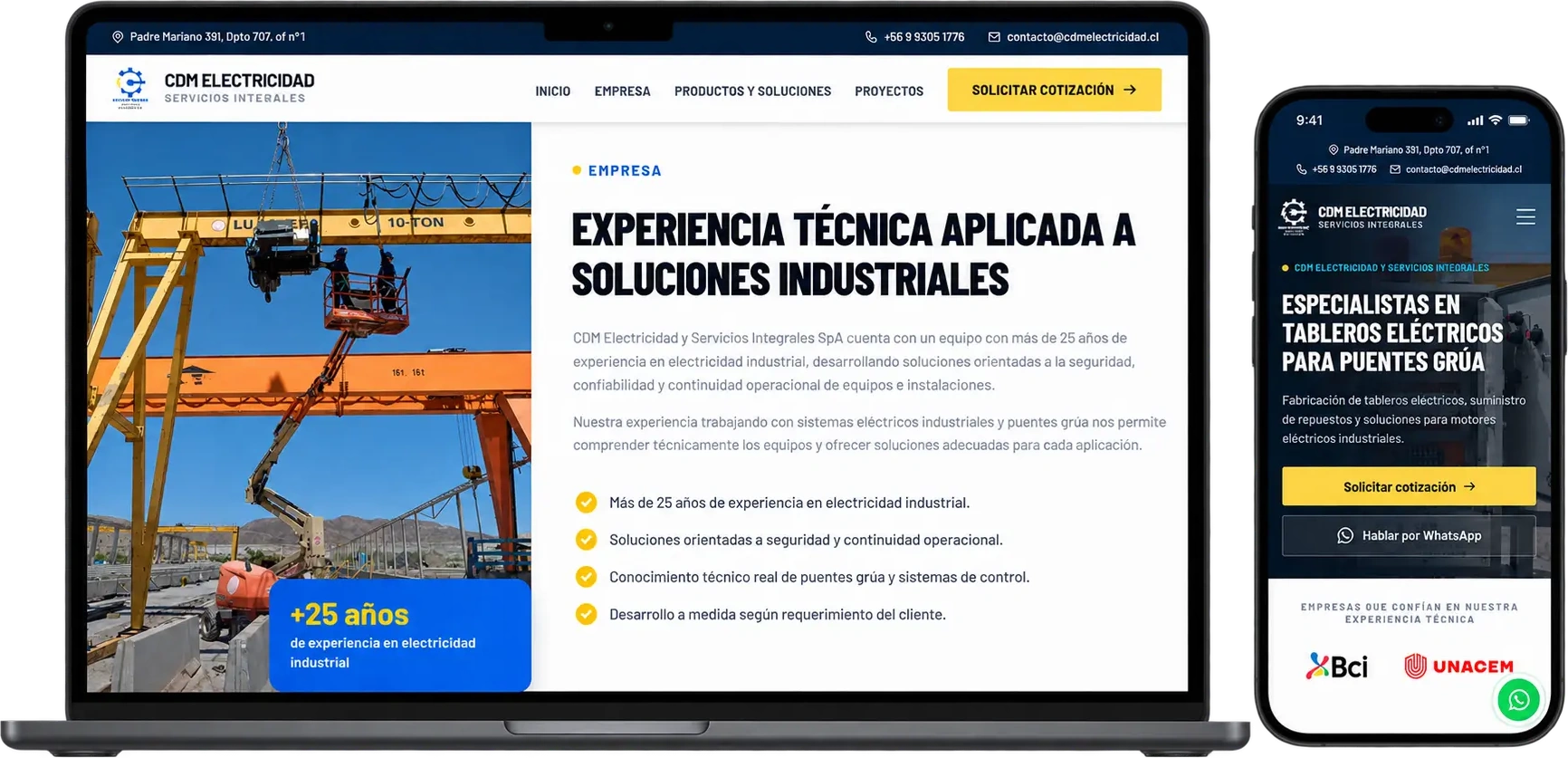Click phone heading 'ESPECIALISTAS EN TABLEROS ELÉCTRICOS'
Screen dimensions: 1568x758
click(1392, 319)
